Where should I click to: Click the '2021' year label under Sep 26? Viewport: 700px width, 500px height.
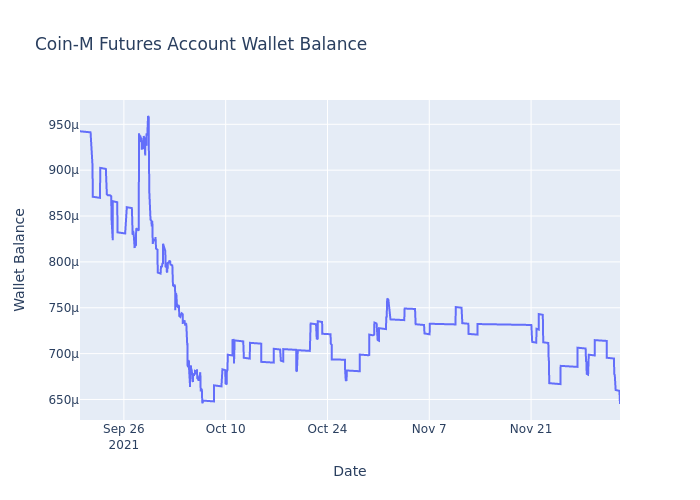tap(124, 445)
